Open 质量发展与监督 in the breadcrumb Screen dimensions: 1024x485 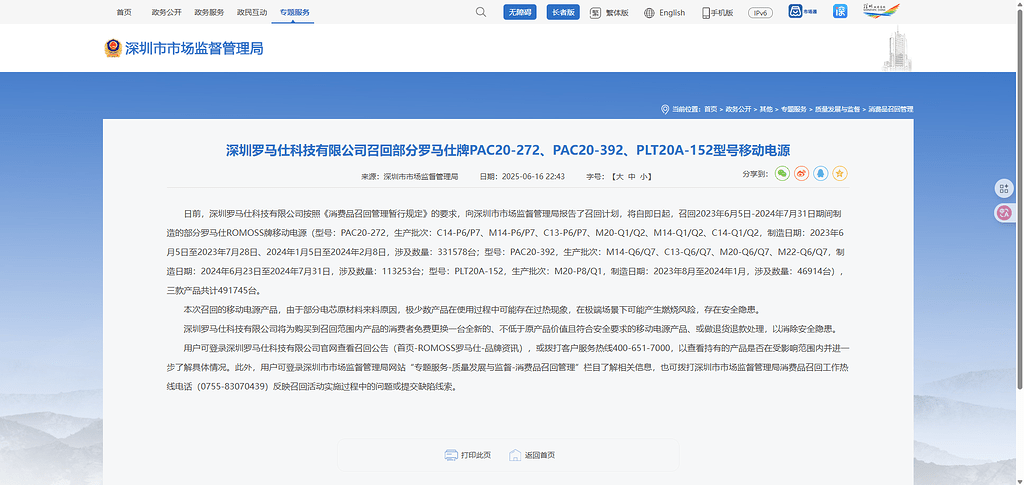(837, 110)
